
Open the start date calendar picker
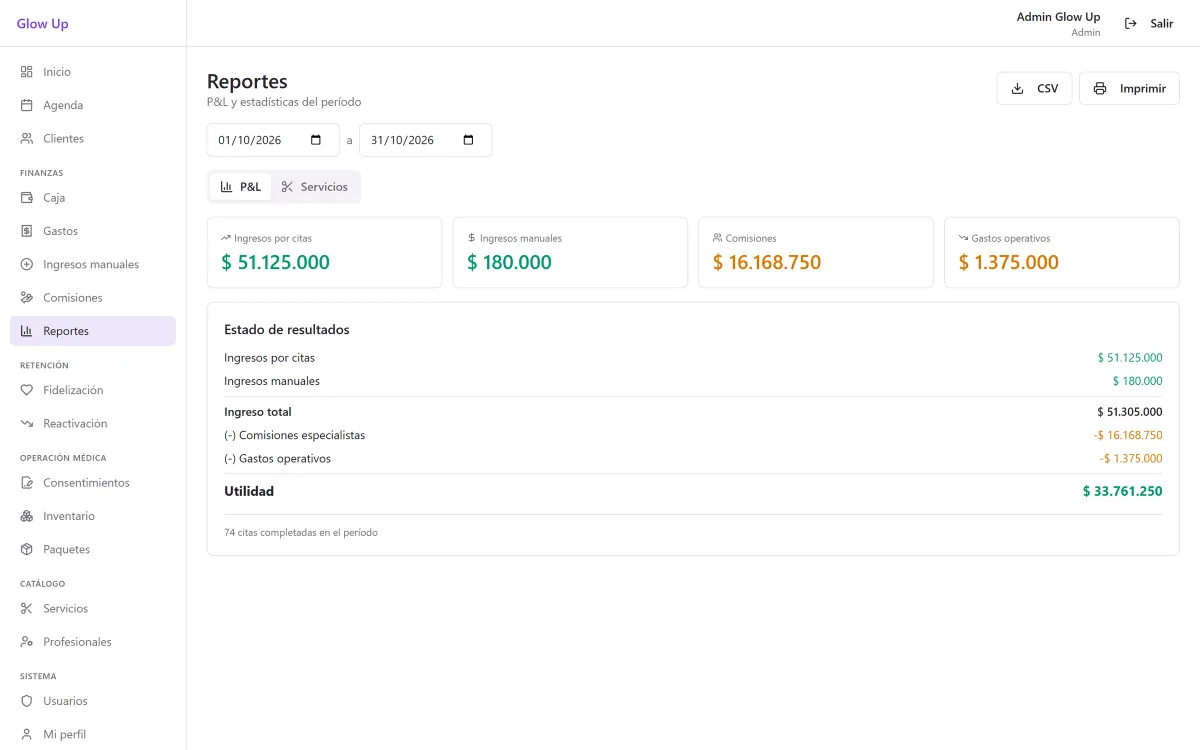point(317,140)
